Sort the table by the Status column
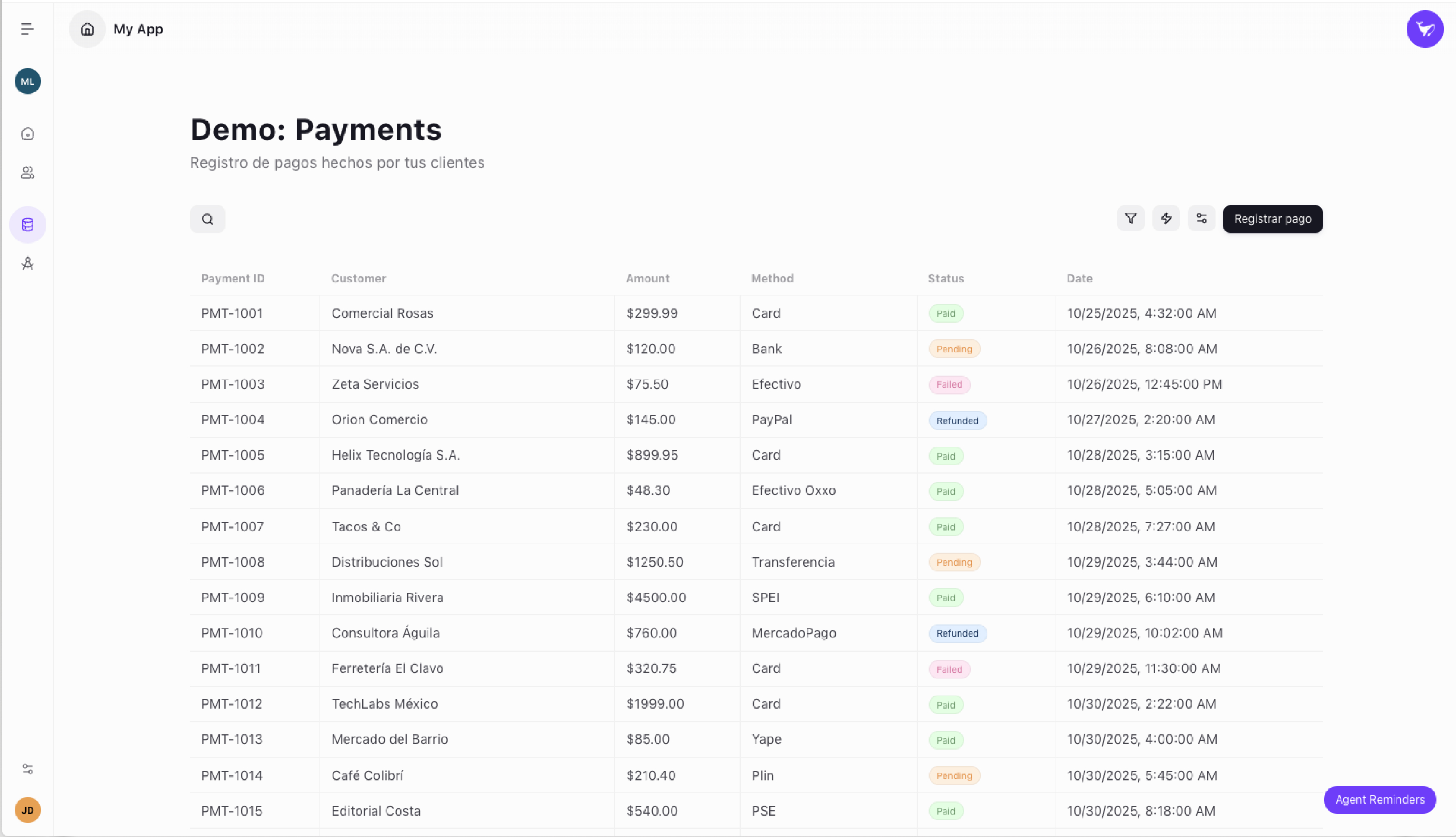 pos(945,278)
